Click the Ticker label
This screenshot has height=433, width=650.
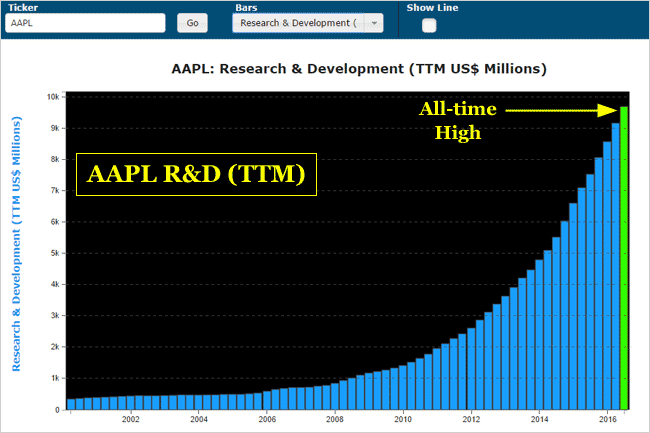tap(23, 7)
